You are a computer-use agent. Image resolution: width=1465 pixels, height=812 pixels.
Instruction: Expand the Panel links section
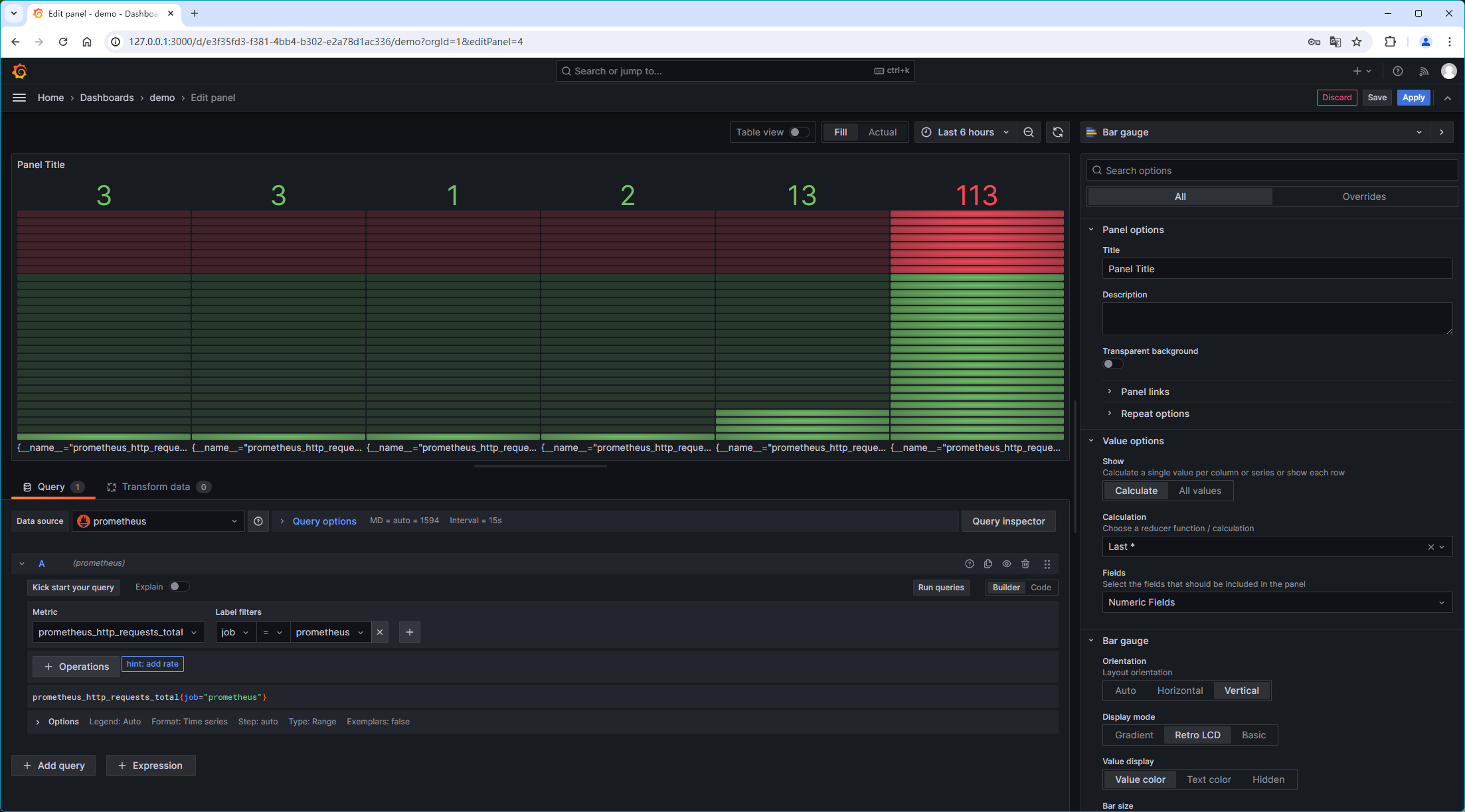tap(1145, 392)
